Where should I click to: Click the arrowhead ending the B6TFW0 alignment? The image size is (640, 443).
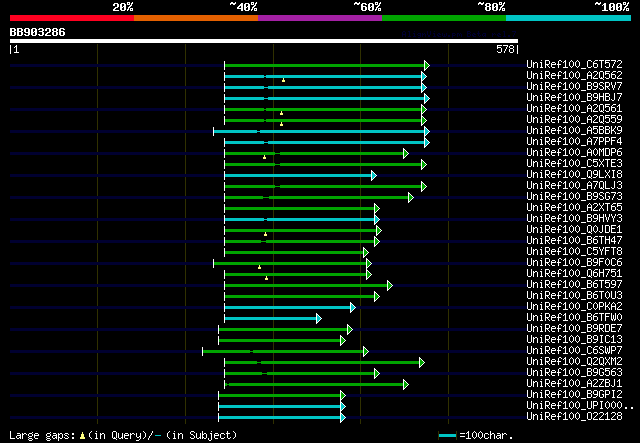tap(319, 318)
